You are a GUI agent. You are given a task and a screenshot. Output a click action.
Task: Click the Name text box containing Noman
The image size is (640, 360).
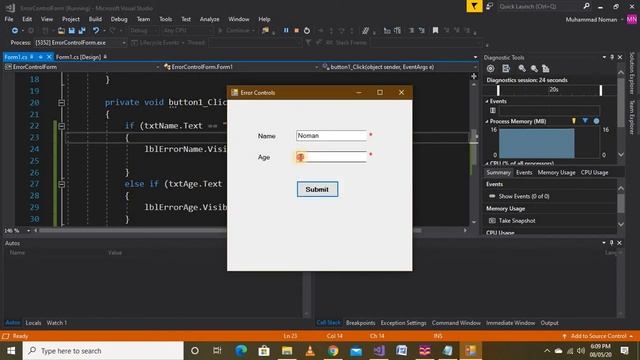331,136
